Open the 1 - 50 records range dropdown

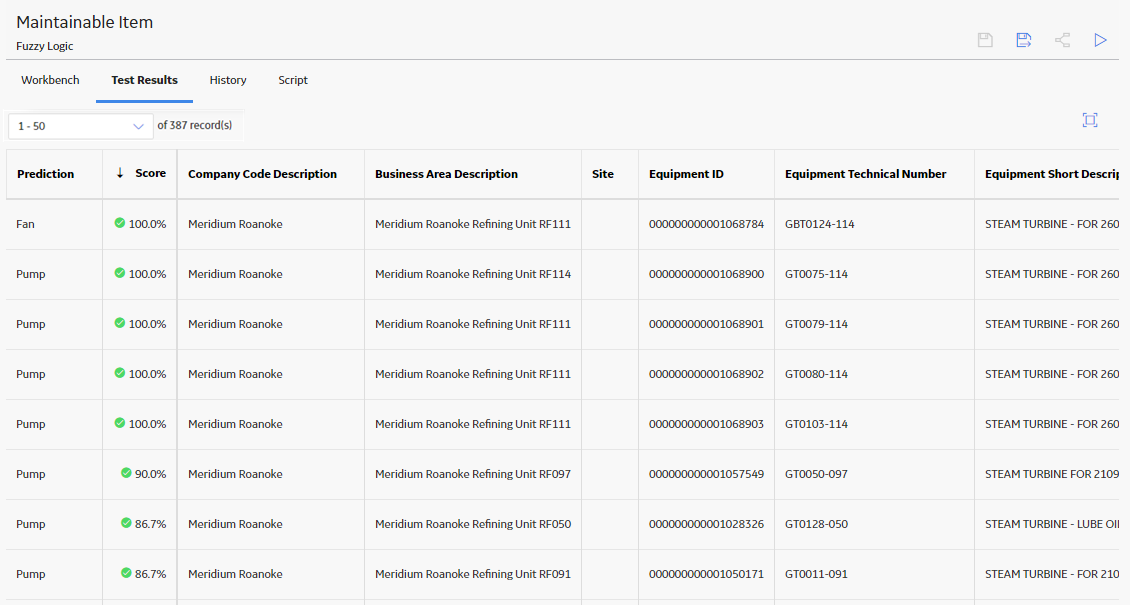[81, 126]
